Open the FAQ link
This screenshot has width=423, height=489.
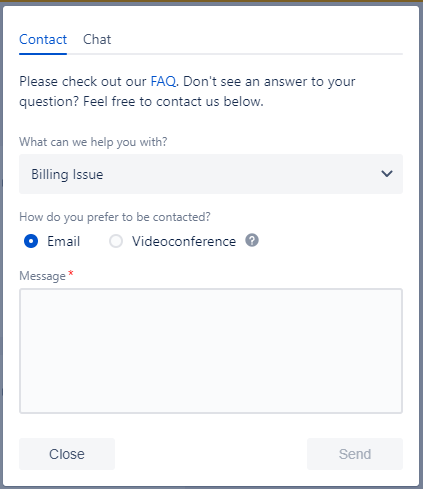click(x=163, y=81)
